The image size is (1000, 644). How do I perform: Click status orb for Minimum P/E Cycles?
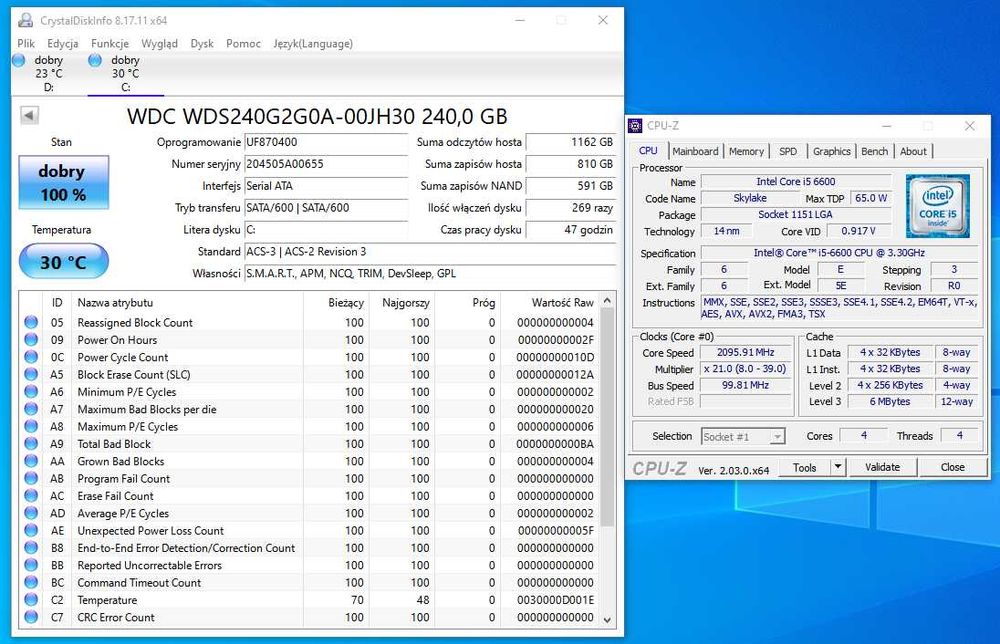point(31,392)
